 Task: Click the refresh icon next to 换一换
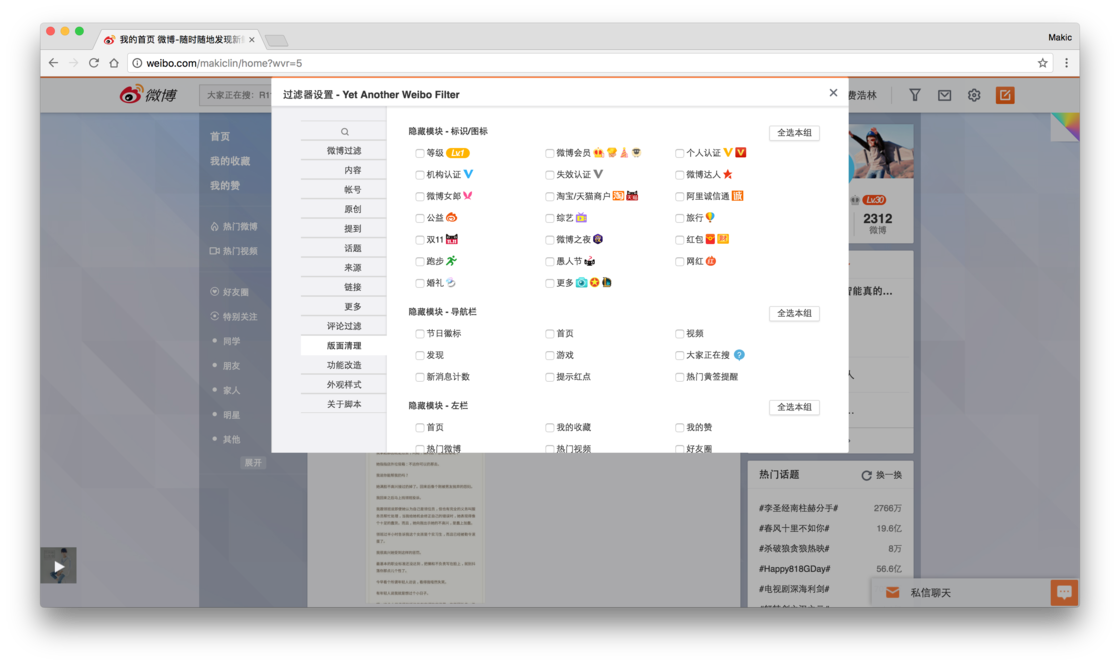click(x=866, y=475)
